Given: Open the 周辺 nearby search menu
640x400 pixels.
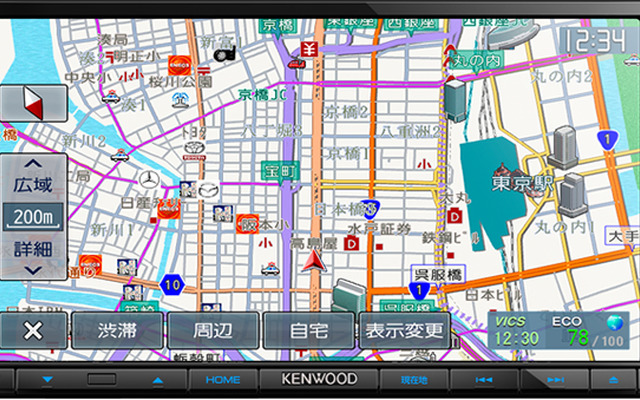Looking at the screenshot, I should (x=213, y=331).
